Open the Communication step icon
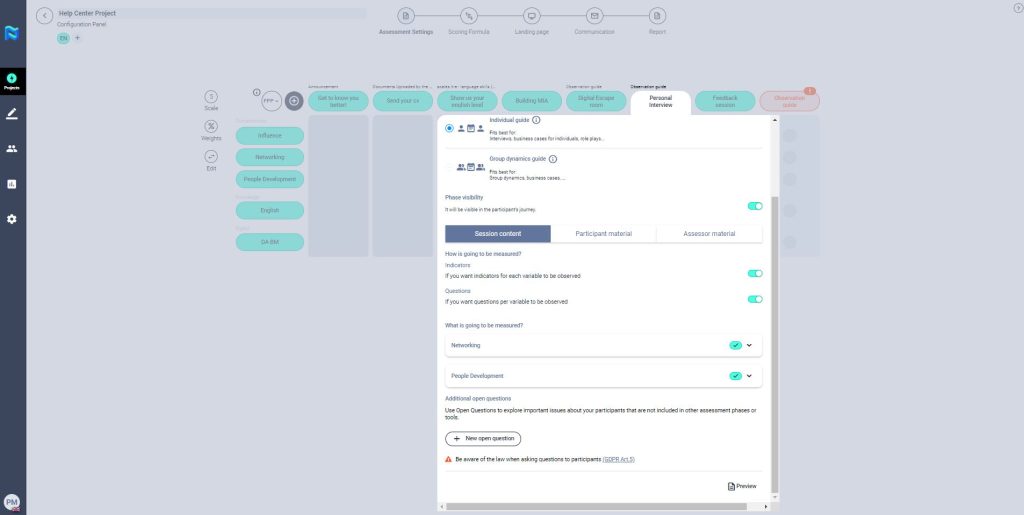This screenshot has height=515, width=1024. pyautogui.click(x=595, y=16)
